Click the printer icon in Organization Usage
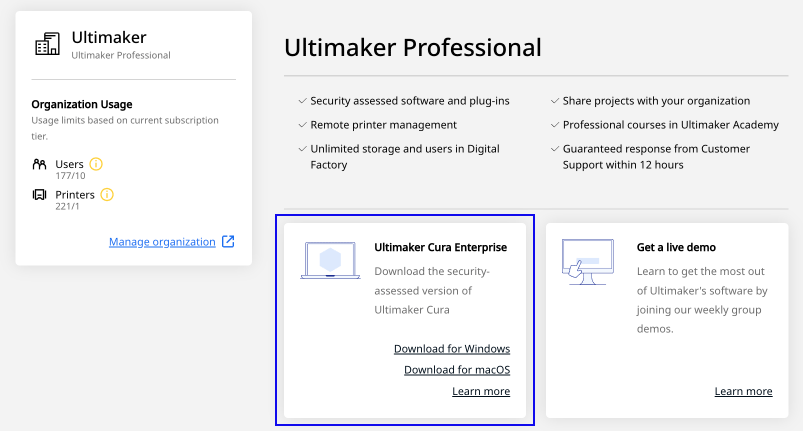This screenshot has height=431, width=803. coord(40,194)
